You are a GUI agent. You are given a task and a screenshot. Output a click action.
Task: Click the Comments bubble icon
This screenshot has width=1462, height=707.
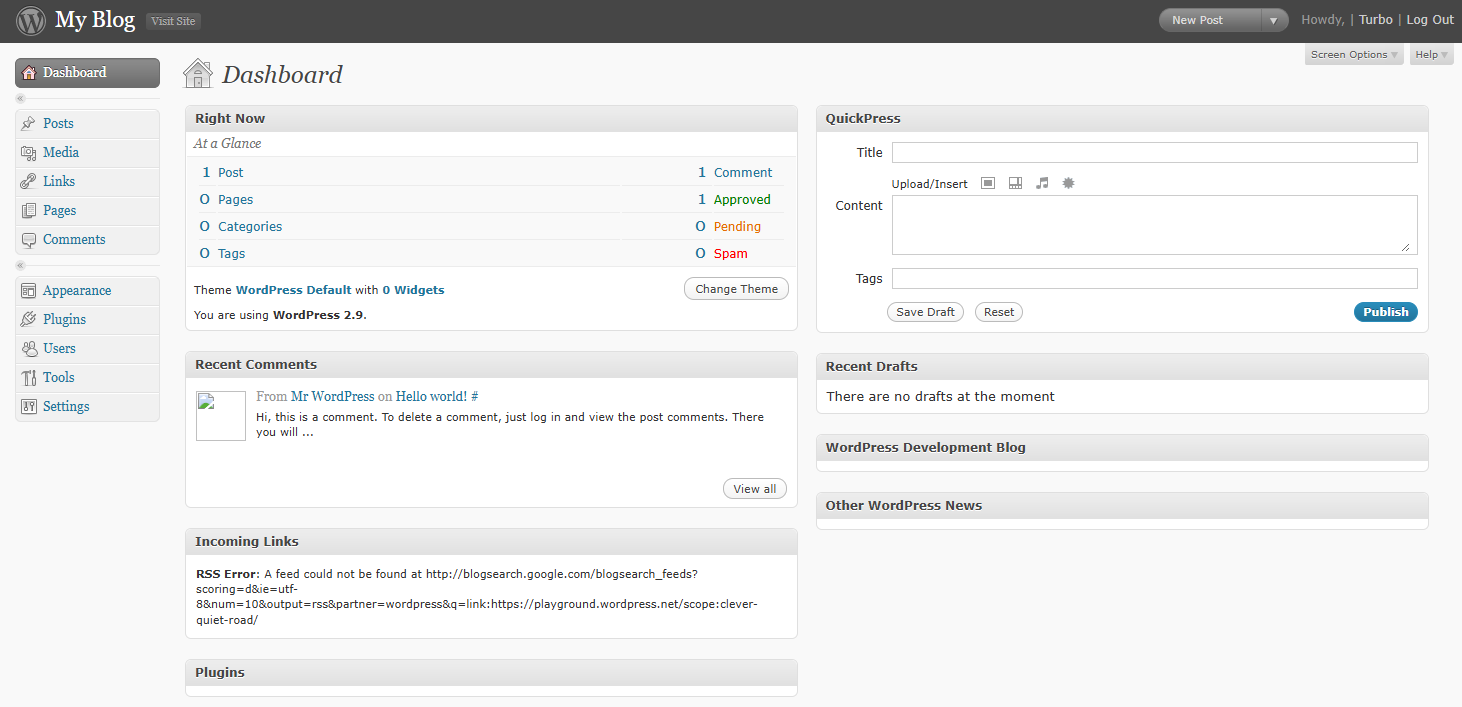(x=29, y=240)
